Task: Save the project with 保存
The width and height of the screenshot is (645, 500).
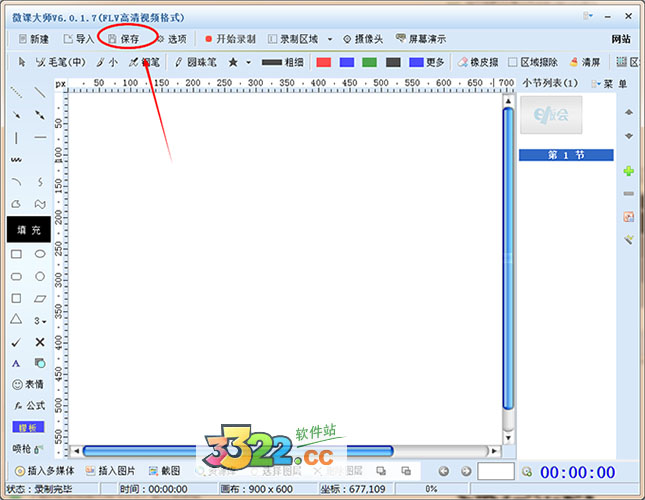Action: (123, 39)
